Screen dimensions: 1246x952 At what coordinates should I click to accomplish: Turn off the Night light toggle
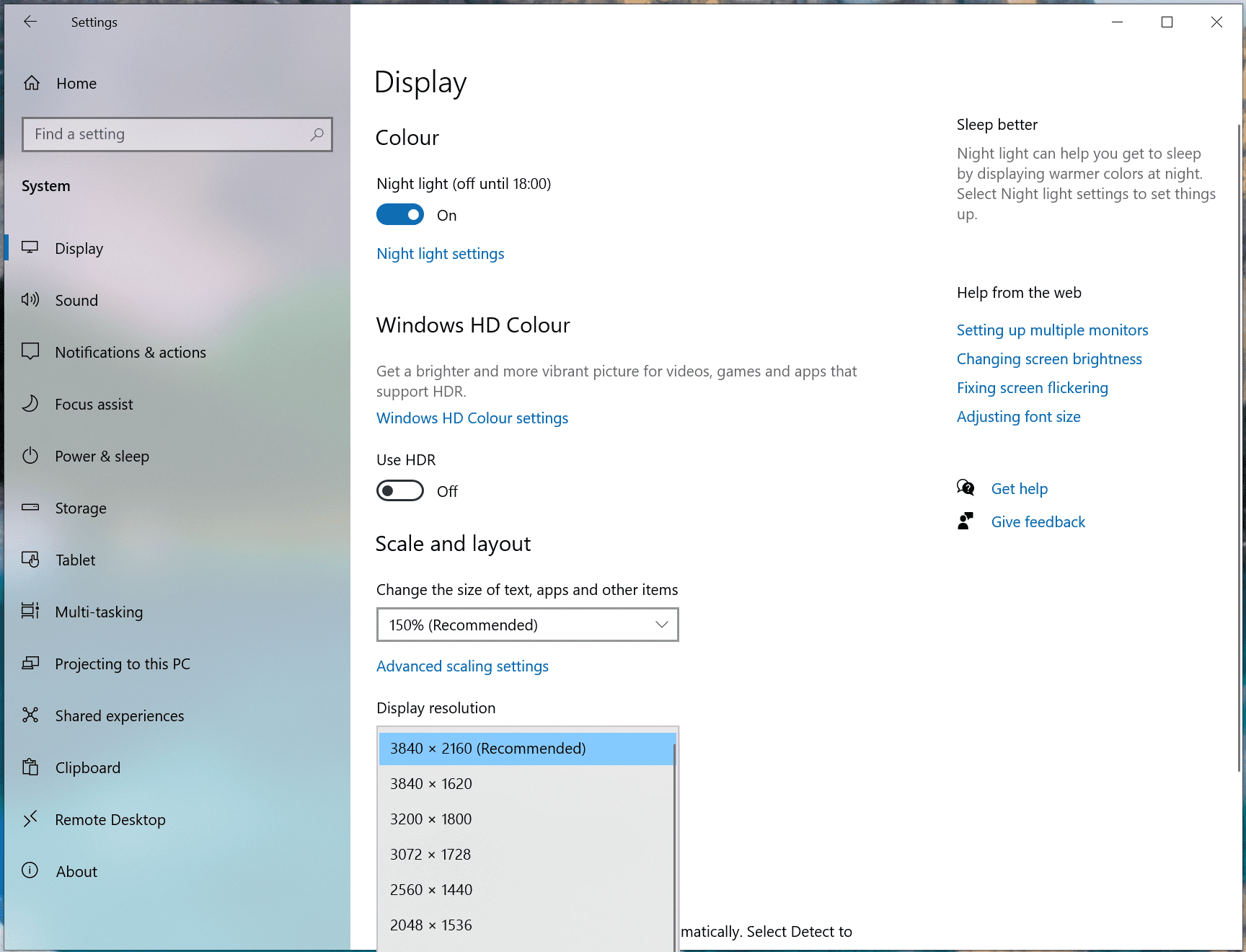click(400, 215)
